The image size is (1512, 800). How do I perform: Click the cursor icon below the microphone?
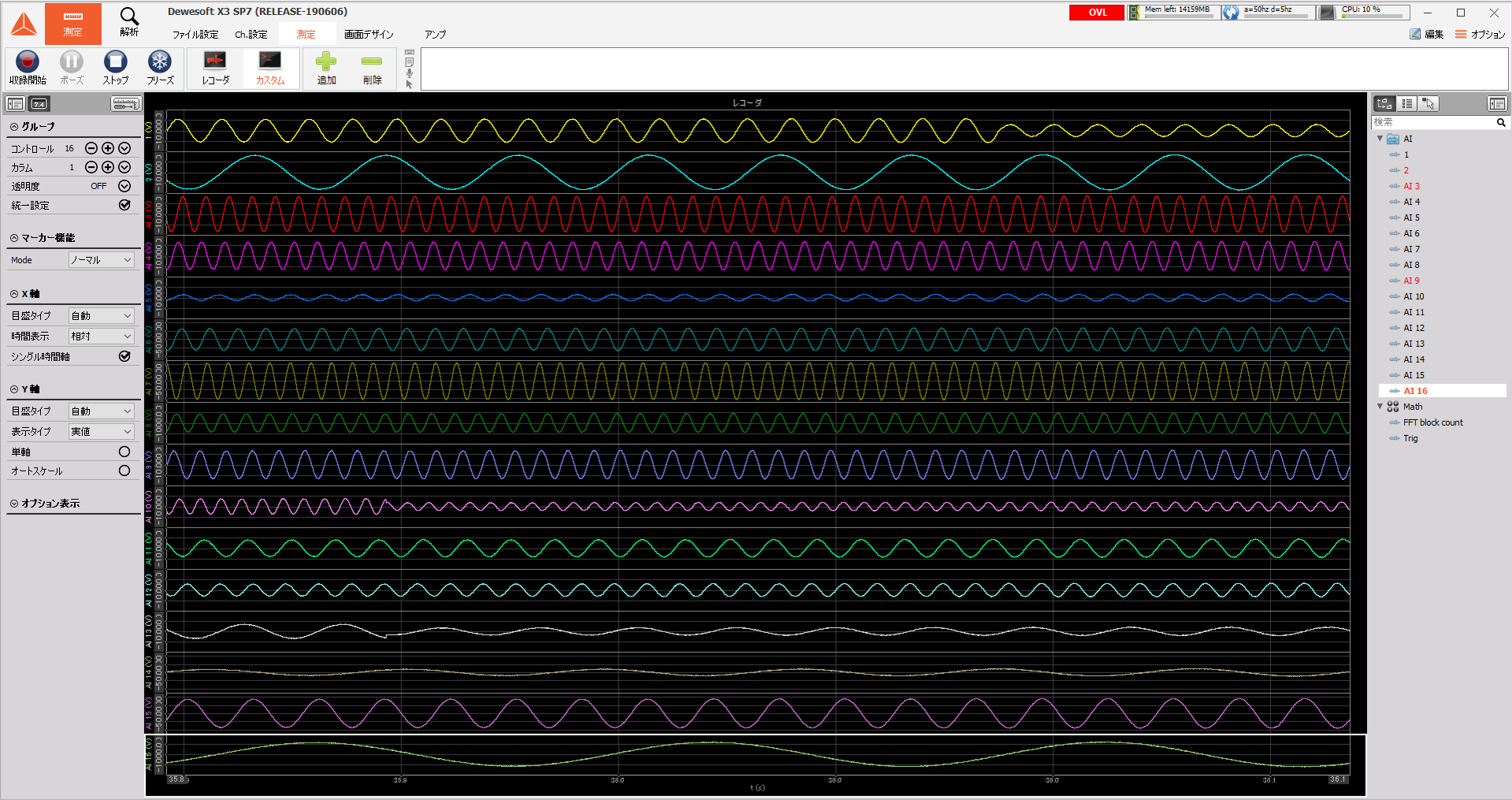pyautogui.click(x=409, y=84)
